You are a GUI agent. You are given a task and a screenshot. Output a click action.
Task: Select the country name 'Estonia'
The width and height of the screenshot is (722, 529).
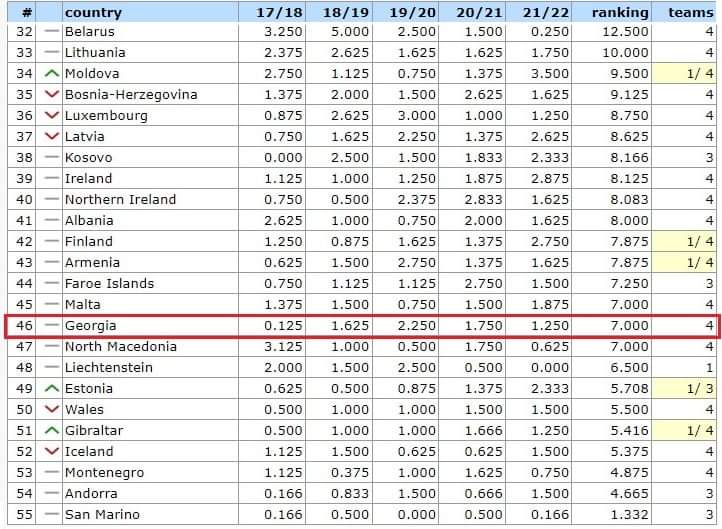tap(89, 388)
